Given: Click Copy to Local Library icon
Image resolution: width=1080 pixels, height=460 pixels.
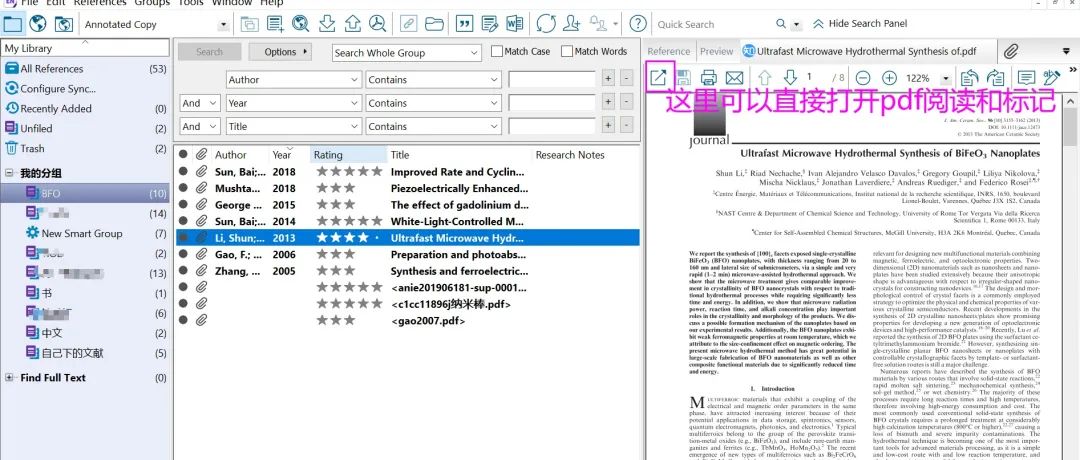Looking at the screenshot, I should [x=249, y=24].
